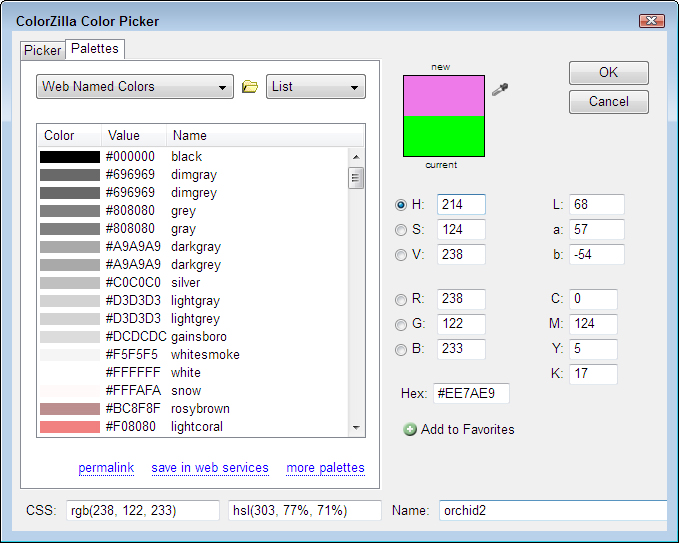Click the green plus Add to Favorites icon
This screenshot has height=543, width=679.
pos(410,429)
